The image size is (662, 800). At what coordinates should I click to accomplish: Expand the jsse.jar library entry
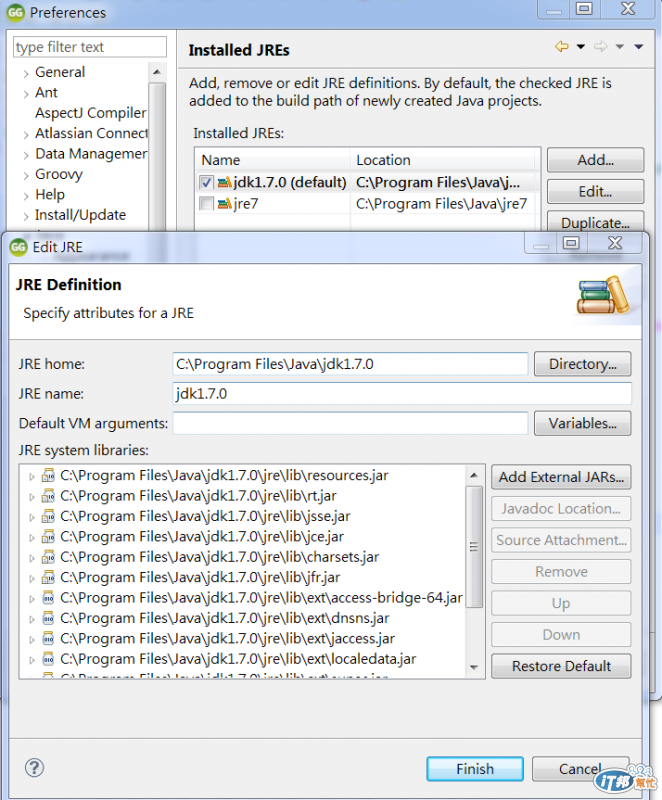[32, 517]
